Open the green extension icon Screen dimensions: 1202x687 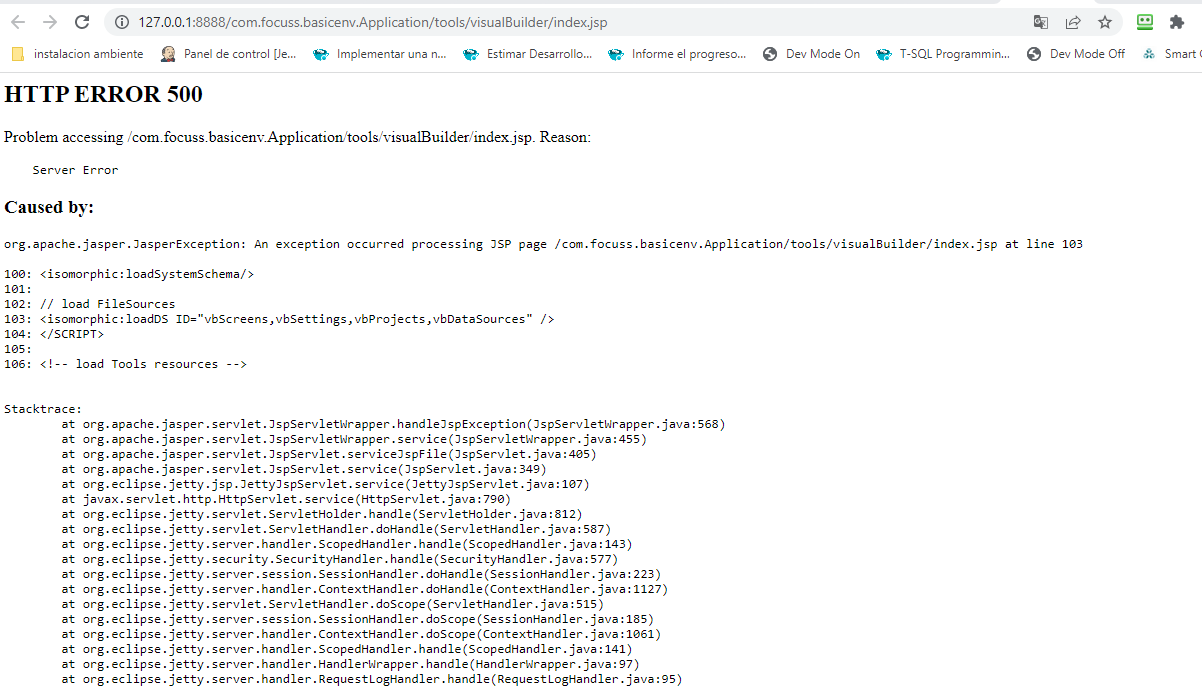[1145, 22]
